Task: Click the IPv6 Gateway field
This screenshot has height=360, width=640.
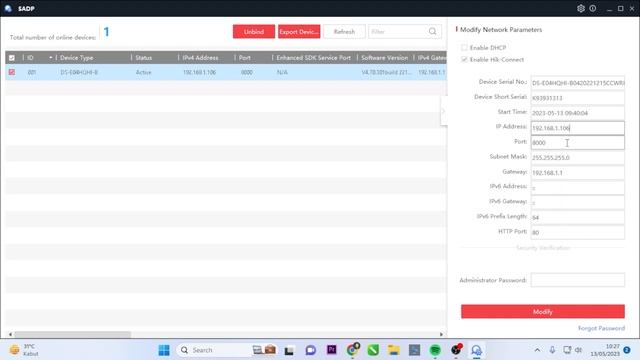Action: click(578, 202)
